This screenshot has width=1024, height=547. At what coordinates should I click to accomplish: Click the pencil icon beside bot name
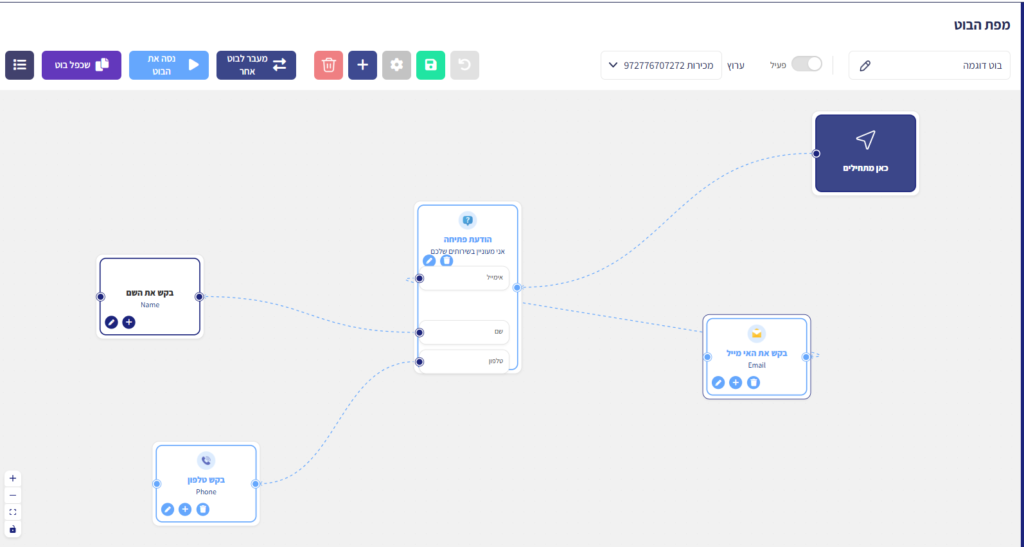(865, 66)
